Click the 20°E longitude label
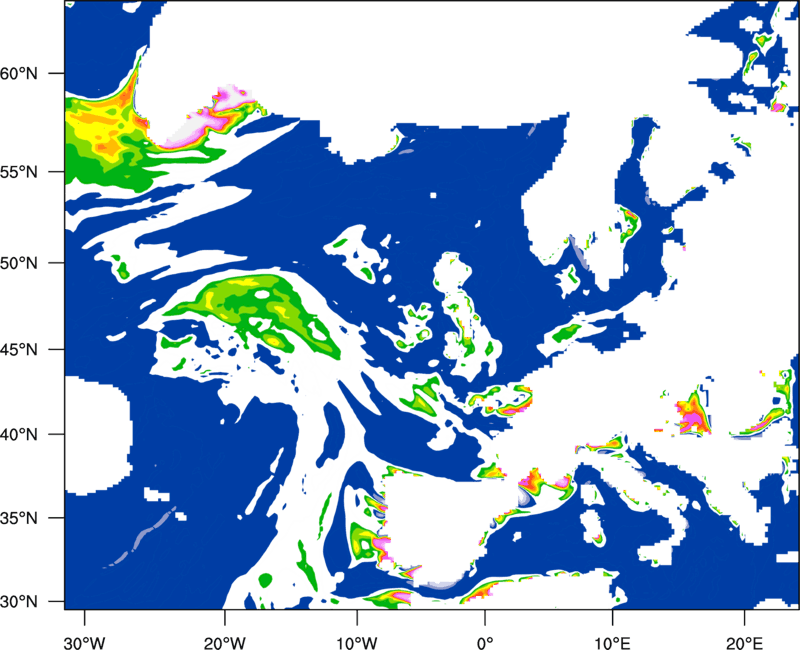 (744, 643)
